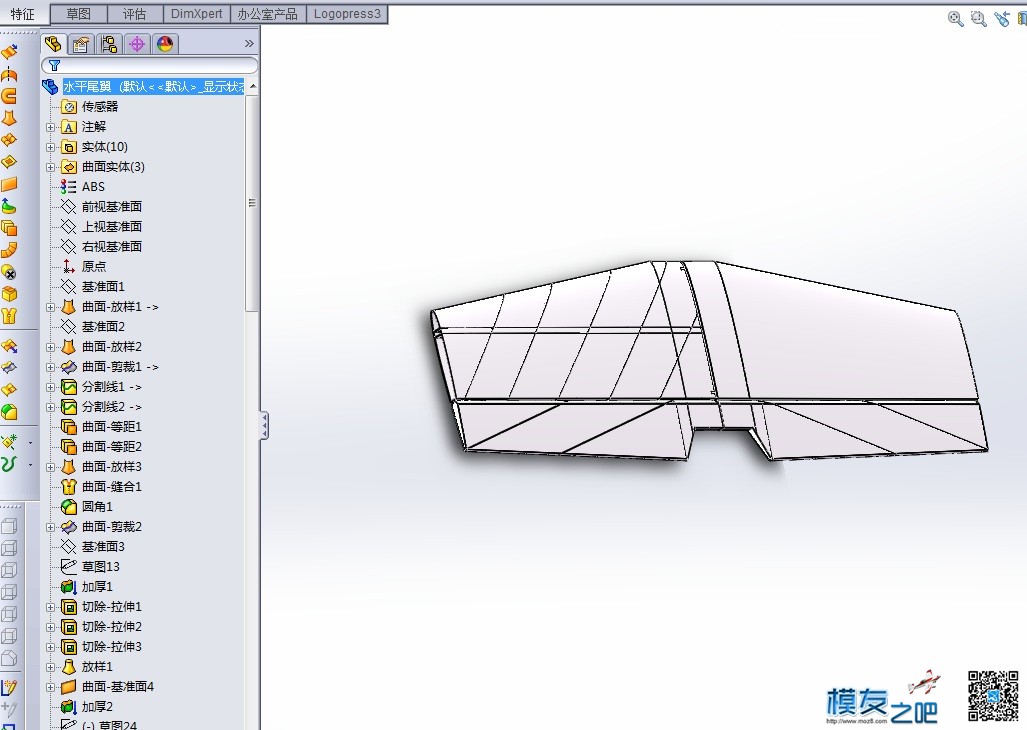This screenshot has width=1027, height=730.
Task: Select the 加厚1 thicken feature
Action: pos(88,587)
